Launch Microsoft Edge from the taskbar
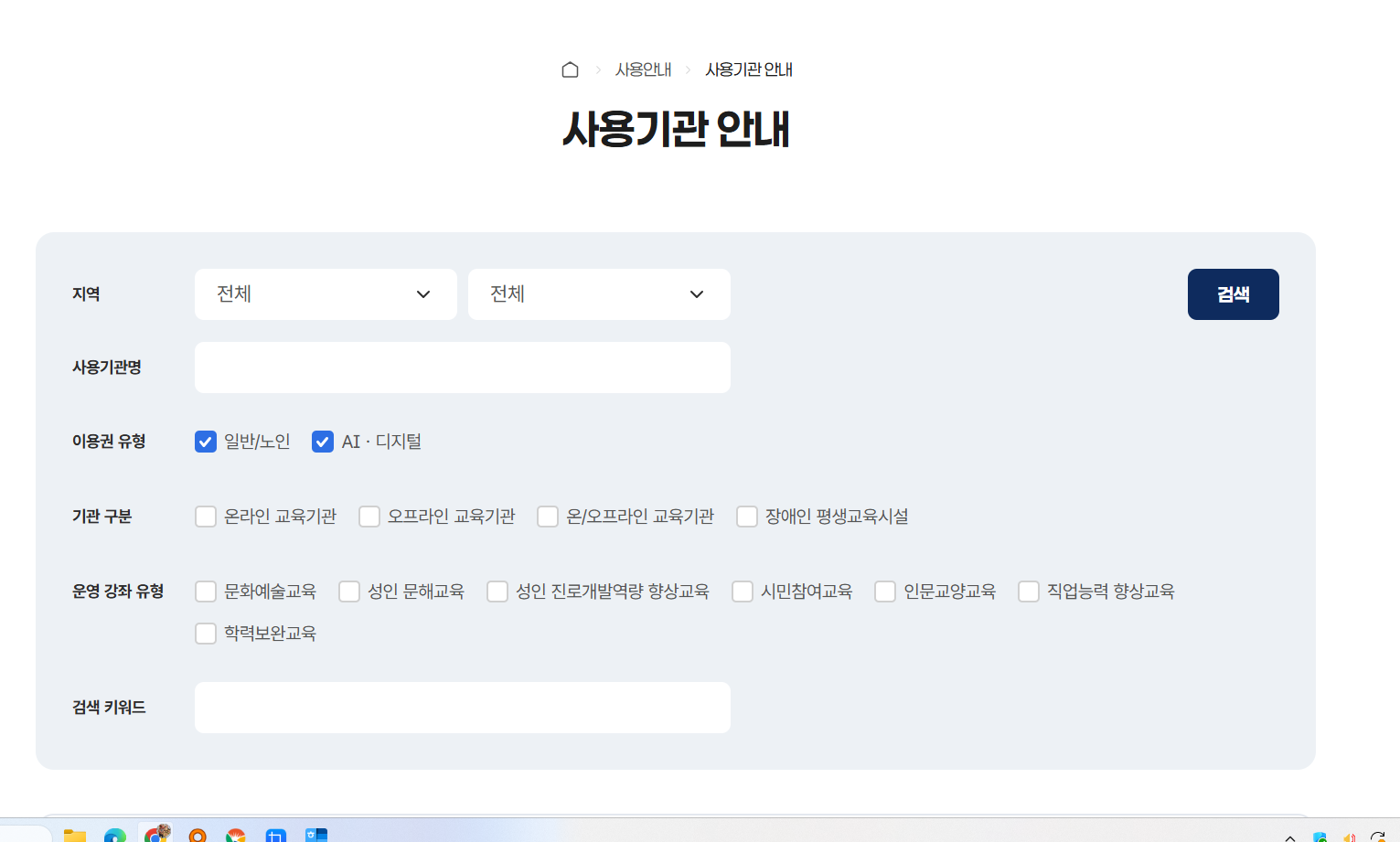The image size is (1400, 842). [x=115, y=835]
